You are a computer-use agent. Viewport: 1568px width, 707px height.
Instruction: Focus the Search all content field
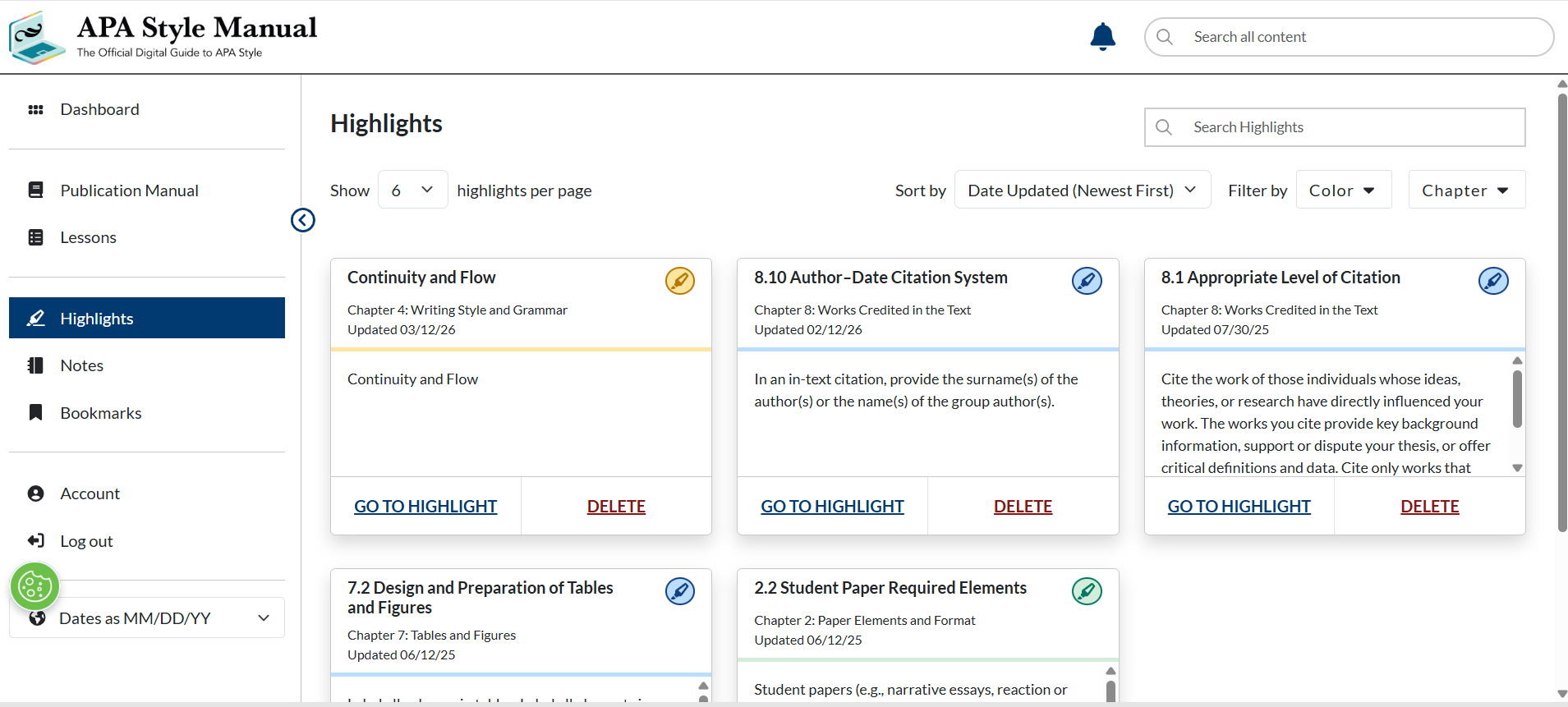(x=1349, y=37)
